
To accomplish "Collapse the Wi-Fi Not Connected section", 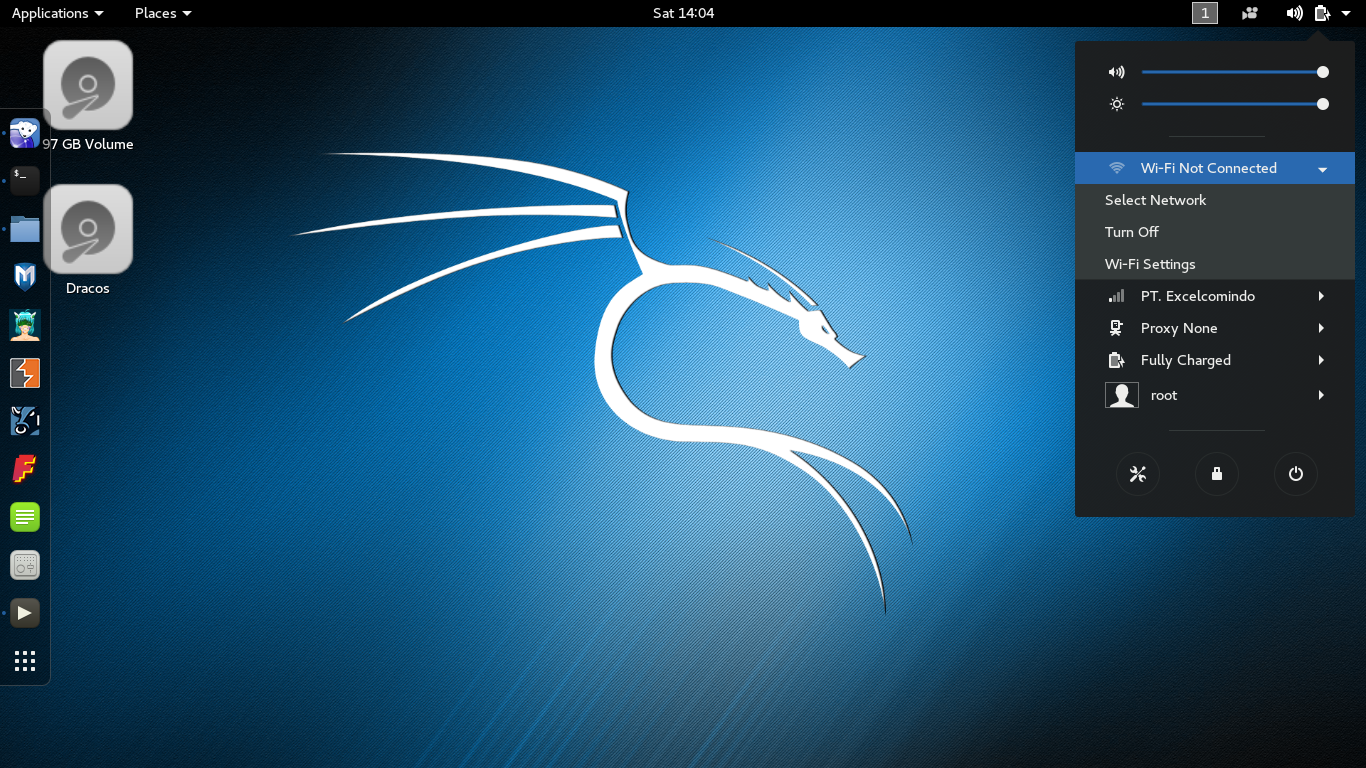I will click(1322, 168).
